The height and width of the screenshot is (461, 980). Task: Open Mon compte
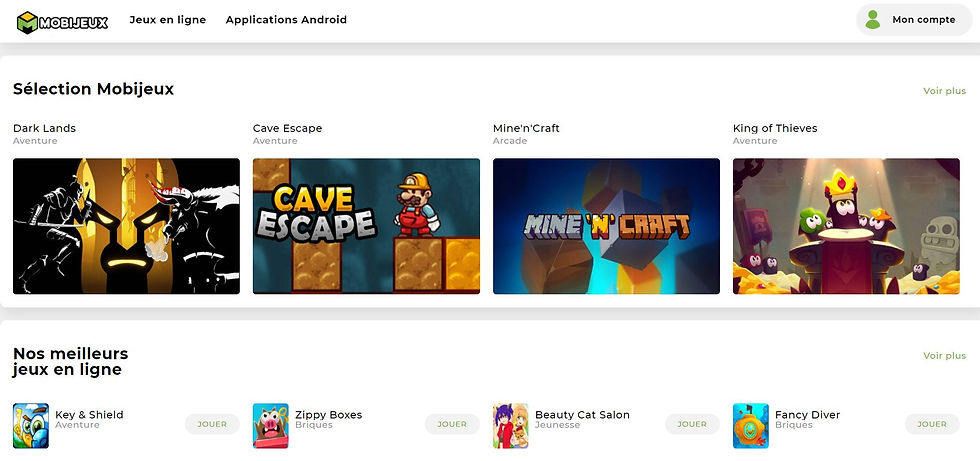click(x=914, y=19)
